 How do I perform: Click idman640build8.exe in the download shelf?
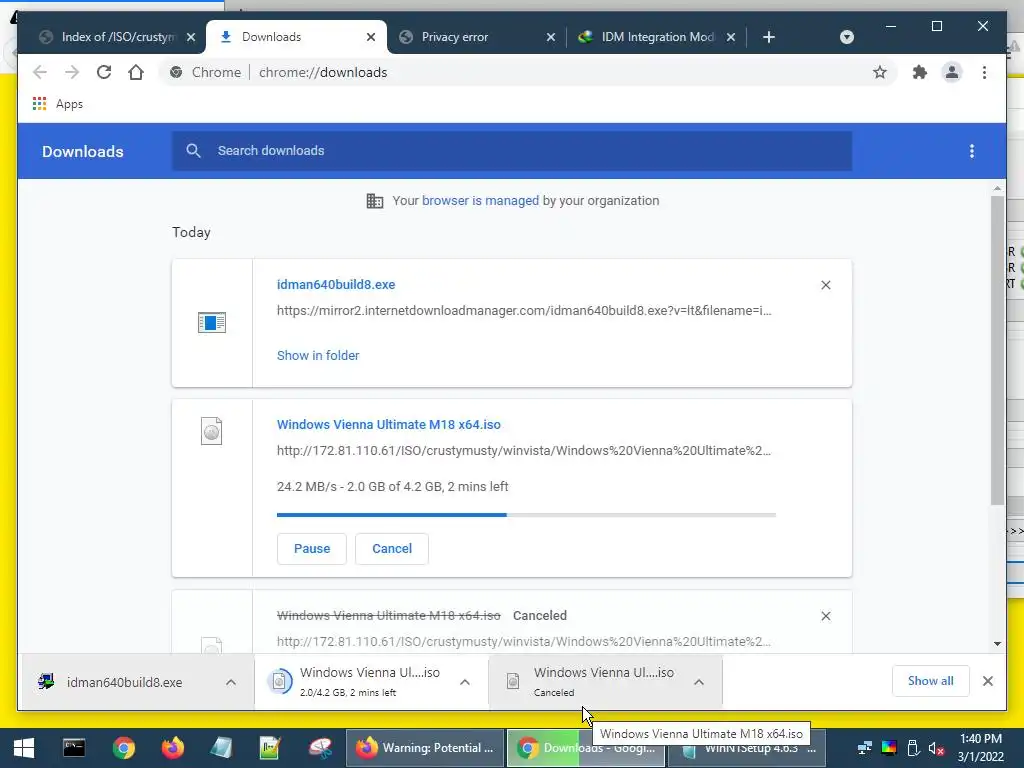pyautogui.click(x=124, y=682)
